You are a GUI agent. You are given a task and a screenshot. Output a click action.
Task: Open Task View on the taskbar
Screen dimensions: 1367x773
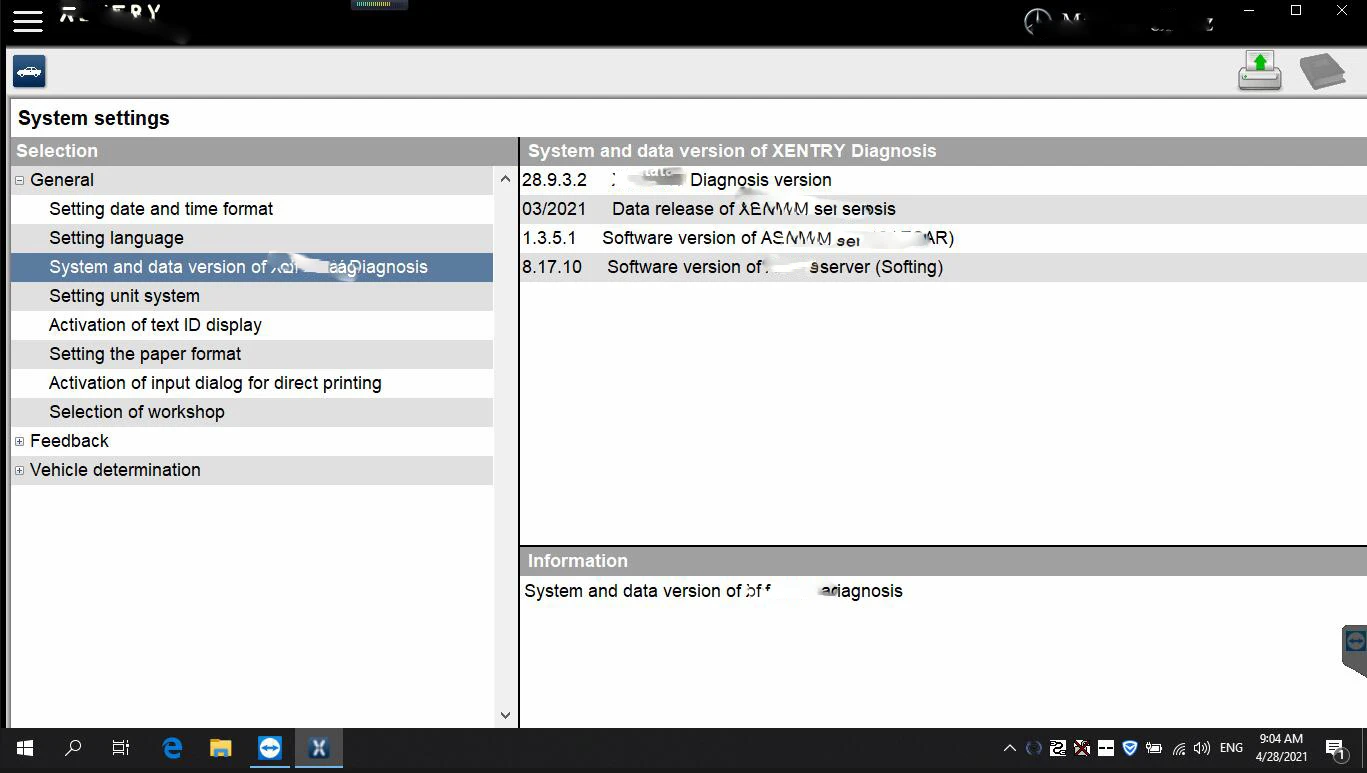point(121,748)
